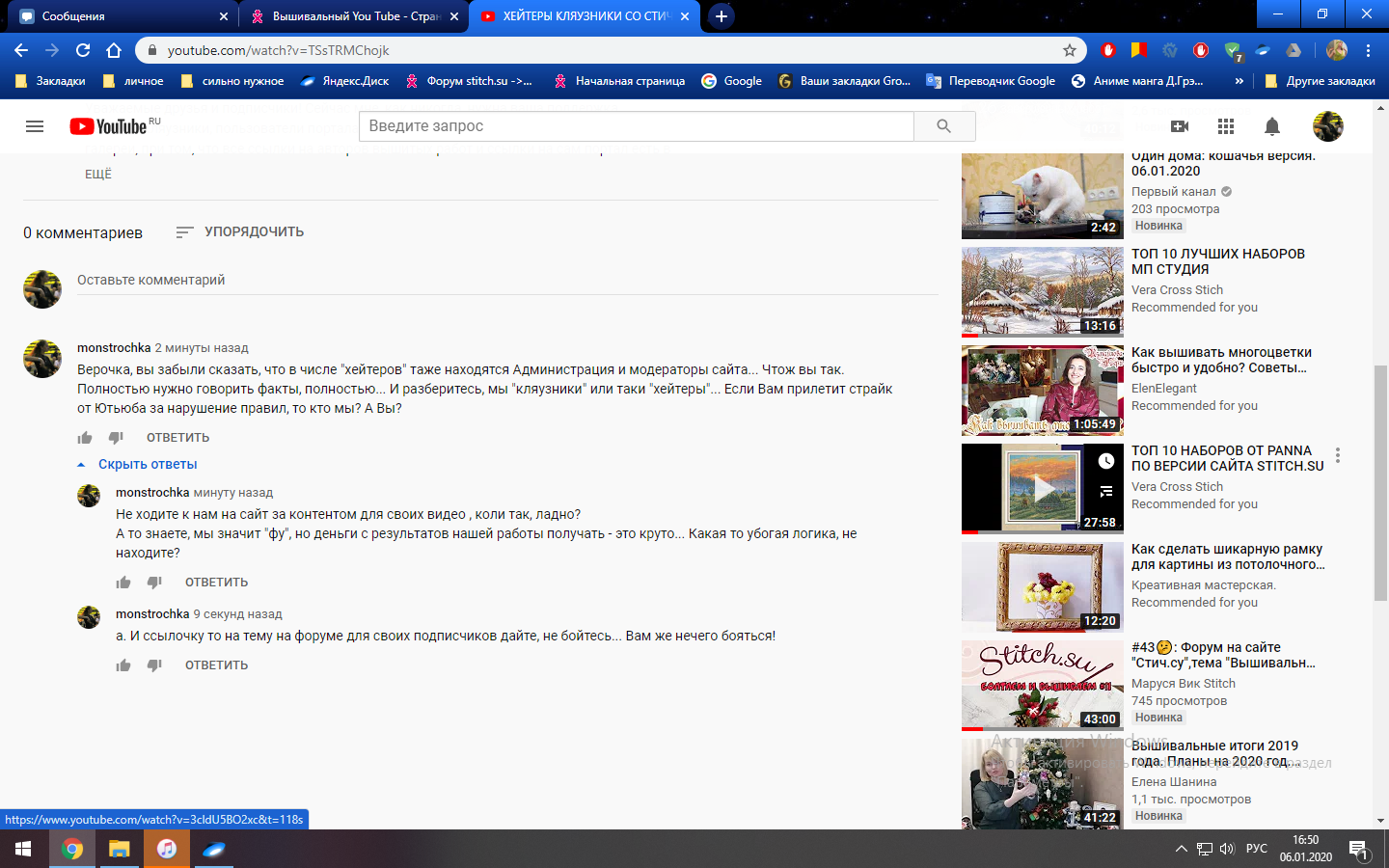The width and height of the screenshot is (1389, 868).
Task: Bookmark this page with the star icon
Action: tap(1069, 50)
